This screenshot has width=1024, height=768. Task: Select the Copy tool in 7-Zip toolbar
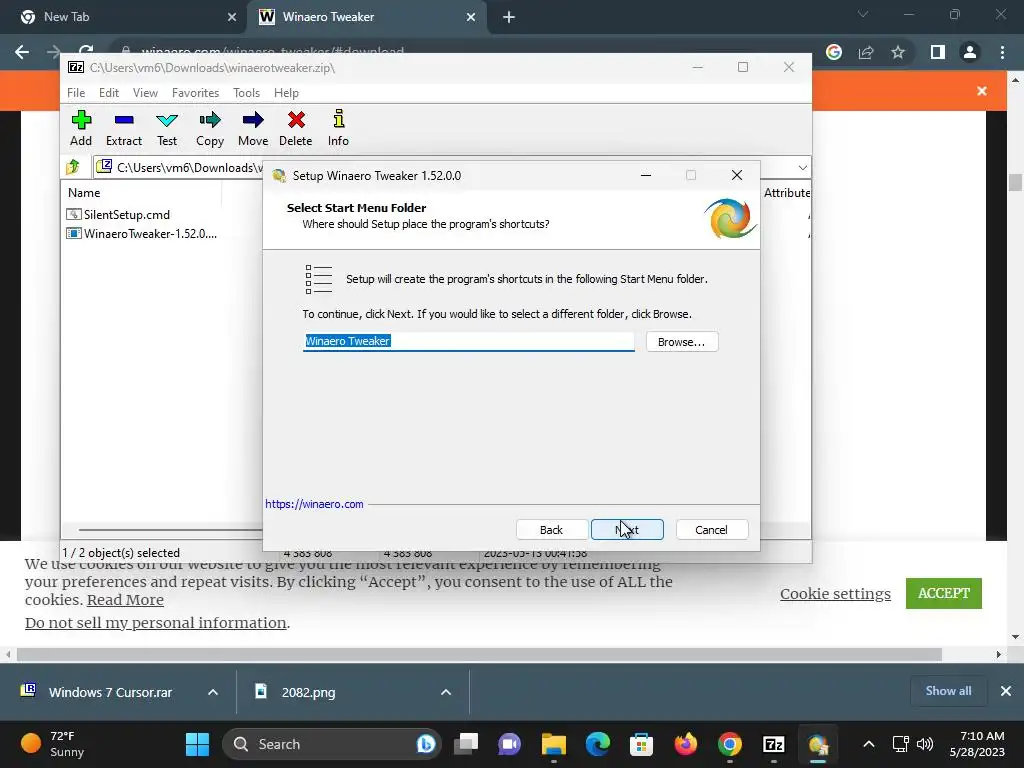(x=210, y=128)
